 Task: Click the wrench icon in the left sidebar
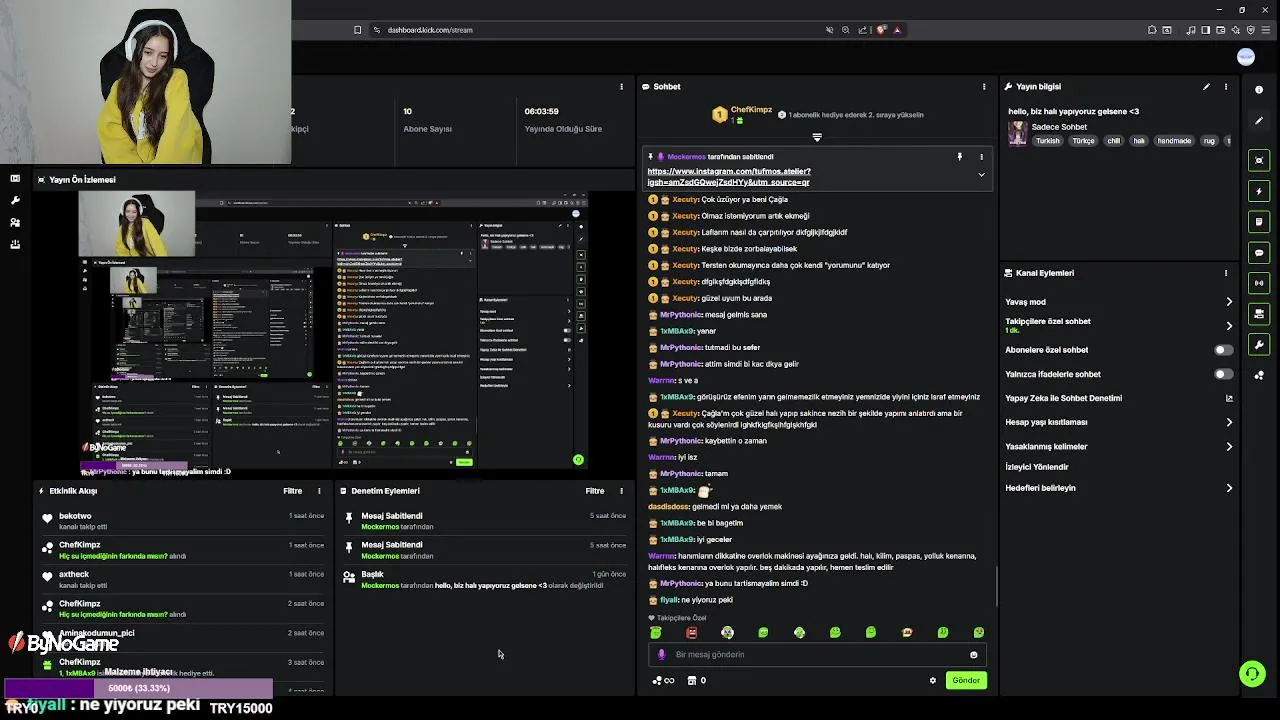[x=15, y=200]
